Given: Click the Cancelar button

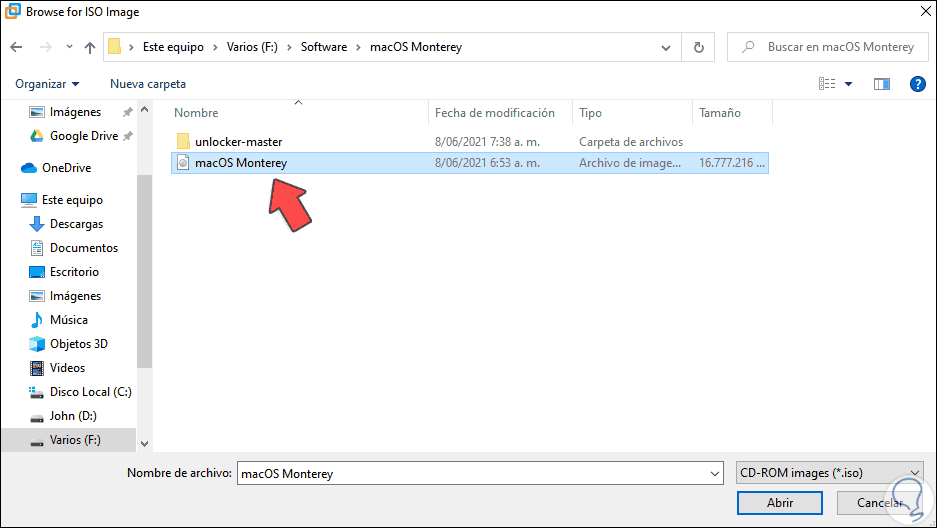Looking at the screenshot, I should point(880,503).
